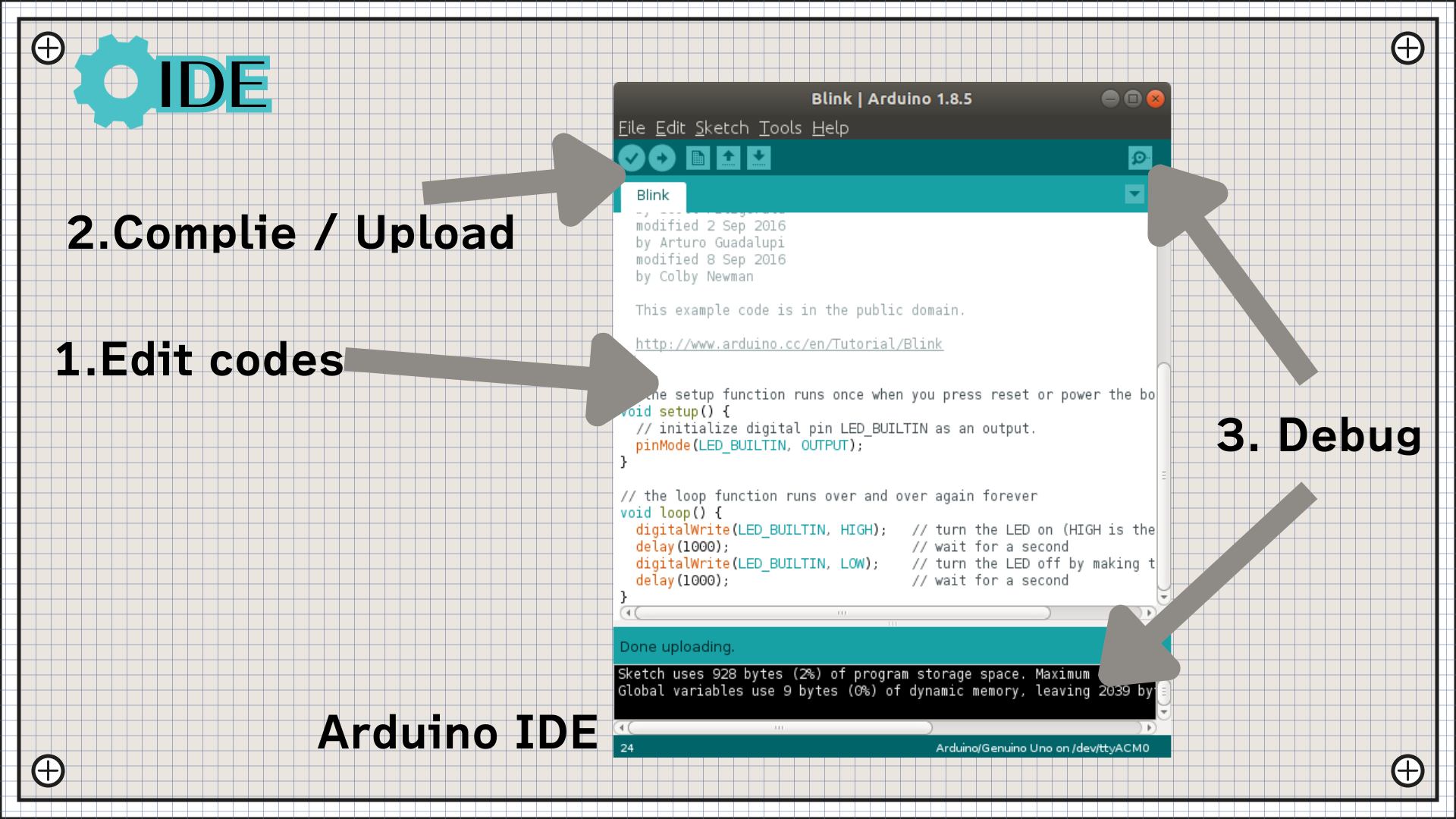Maximize the Arduino window
This screenshot has height=819, width=1456.
1133,99
